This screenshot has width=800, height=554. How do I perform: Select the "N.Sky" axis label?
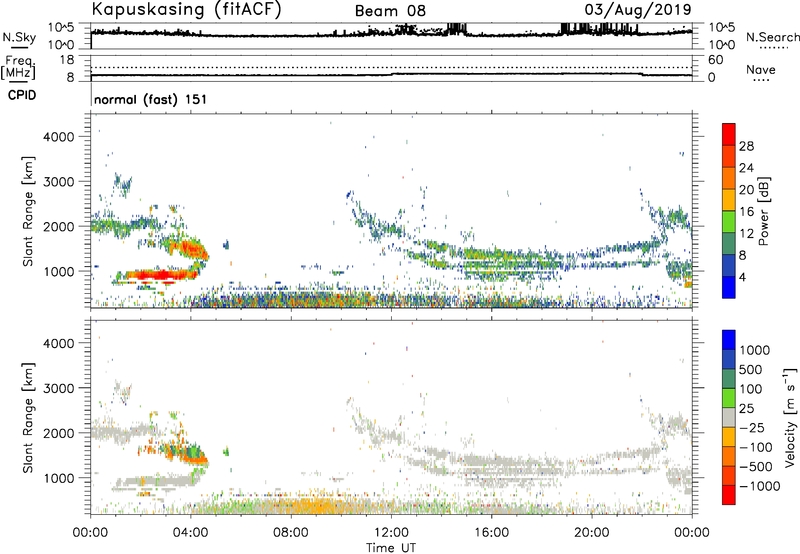tap(19, 37)
